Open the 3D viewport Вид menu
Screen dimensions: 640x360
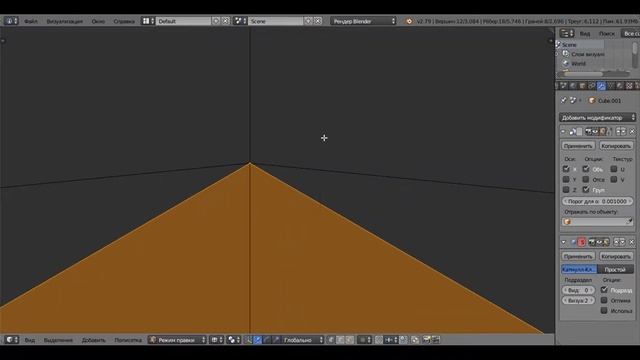click(x=30, y=340)
